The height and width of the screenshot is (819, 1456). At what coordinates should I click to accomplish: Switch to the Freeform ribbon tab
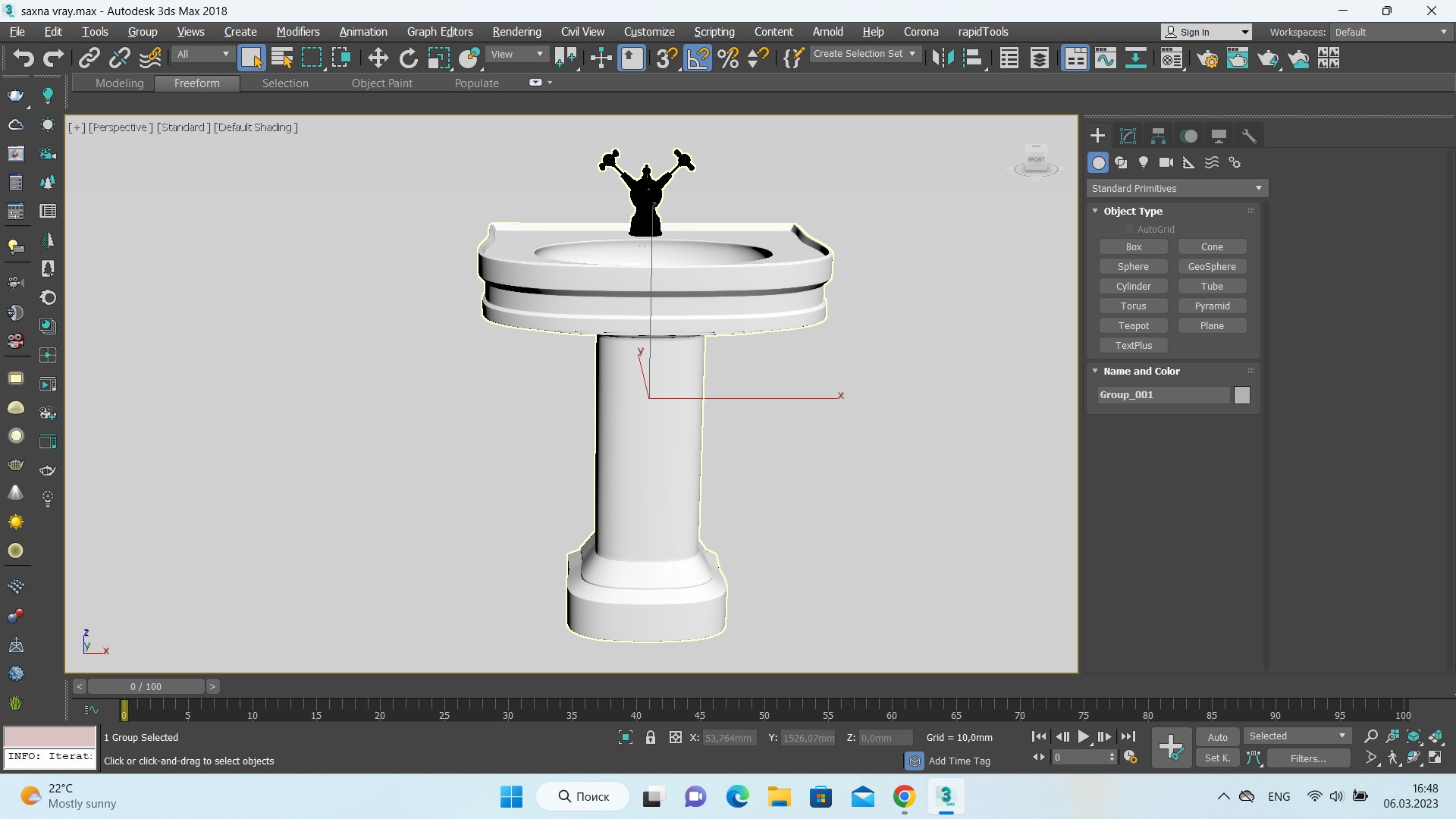[196, 83]
